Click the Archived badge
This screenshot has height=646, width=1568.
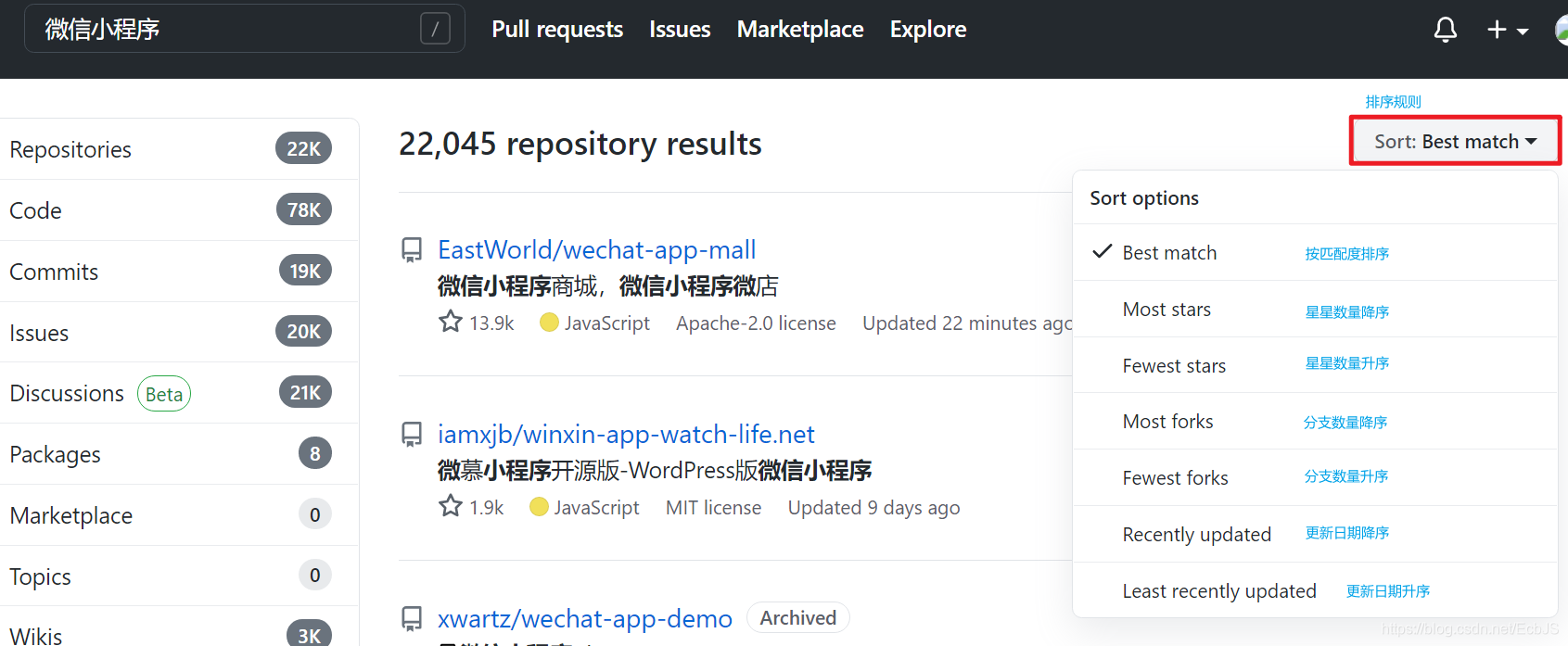click(797, 618)
